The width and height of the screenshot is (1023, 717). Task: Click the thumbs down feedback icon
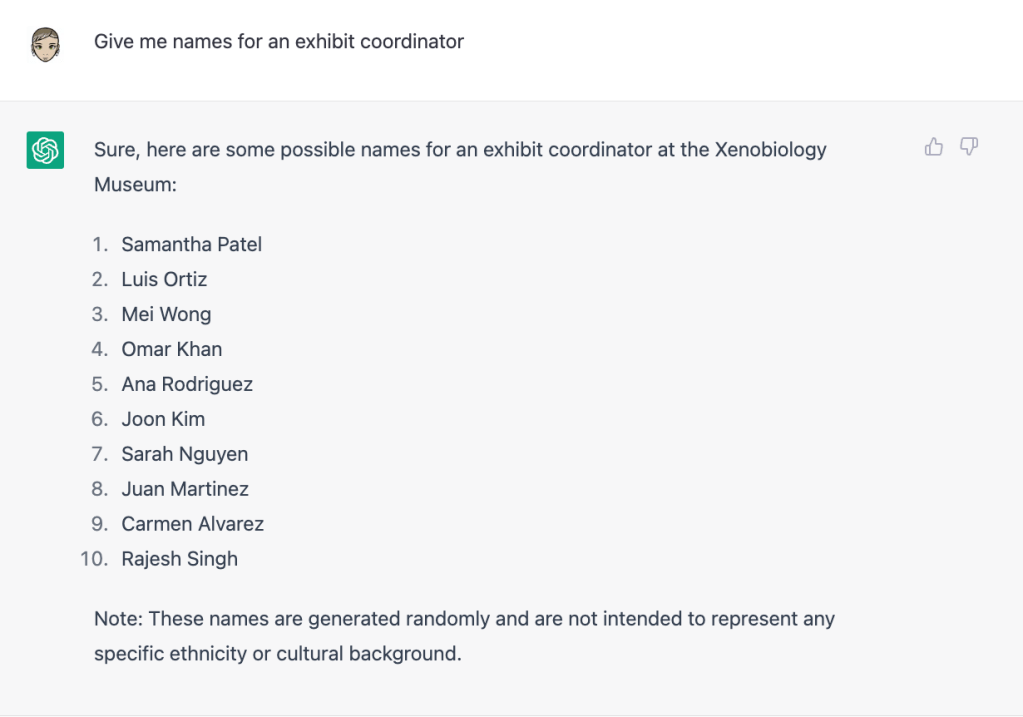pos(968,148)
